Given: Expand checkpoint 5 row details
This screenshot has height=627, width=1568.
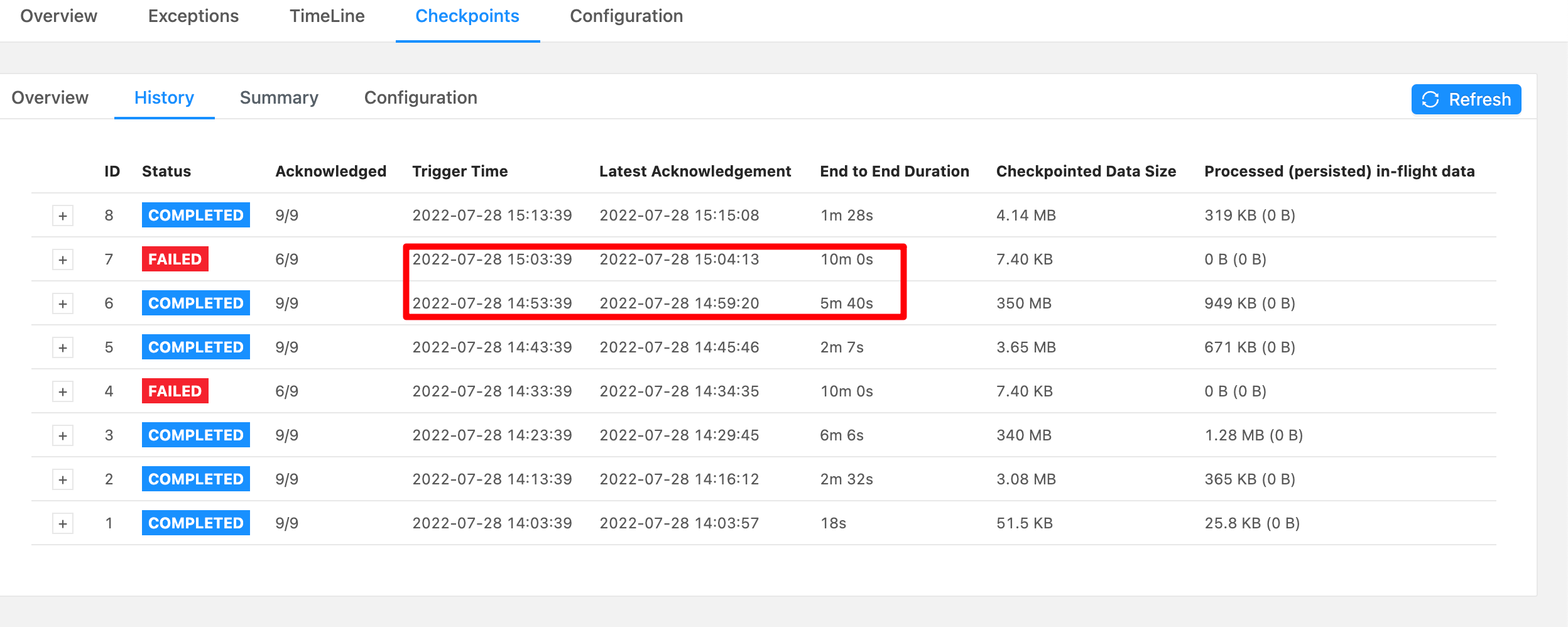Looking at the screenshot, I should [63, 347].
